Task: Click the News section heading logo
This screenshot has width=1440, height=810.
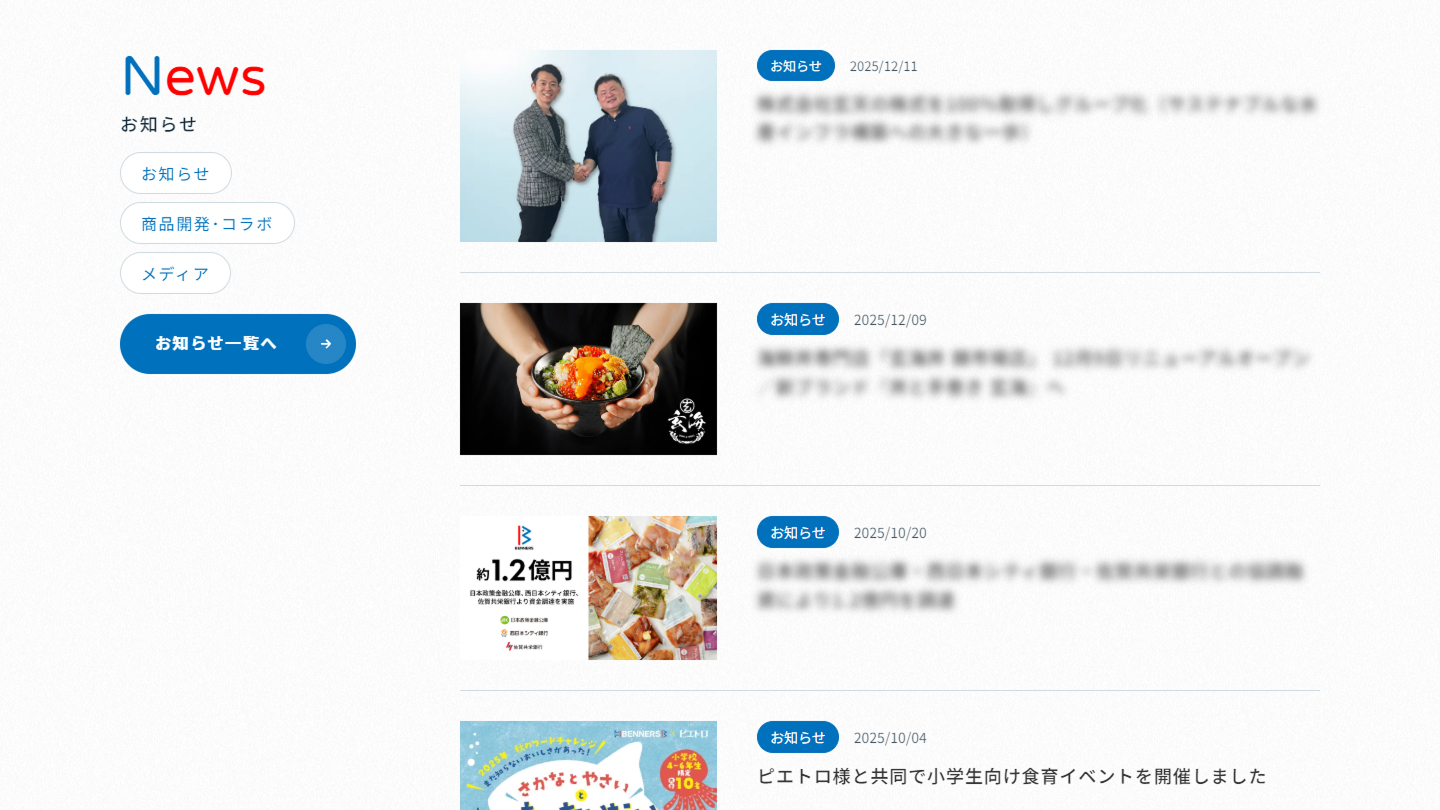Action: (194, 76)
